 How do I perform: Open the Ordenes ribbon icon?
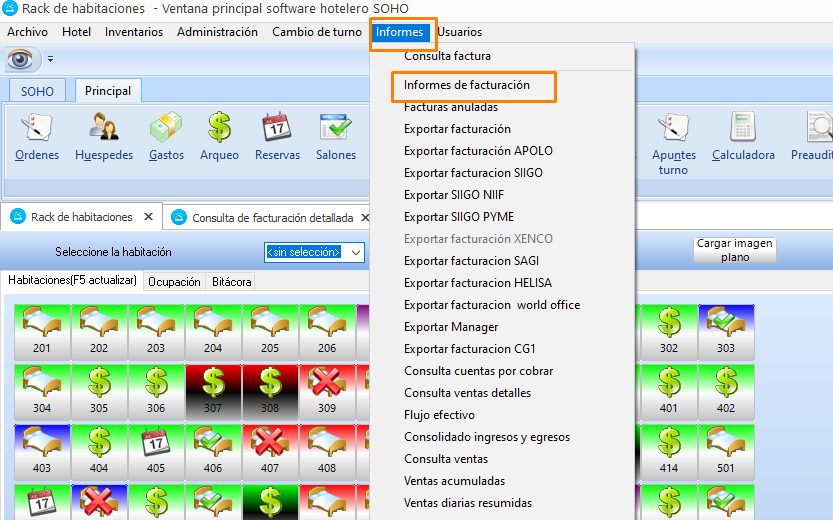[x=37, y=136]
